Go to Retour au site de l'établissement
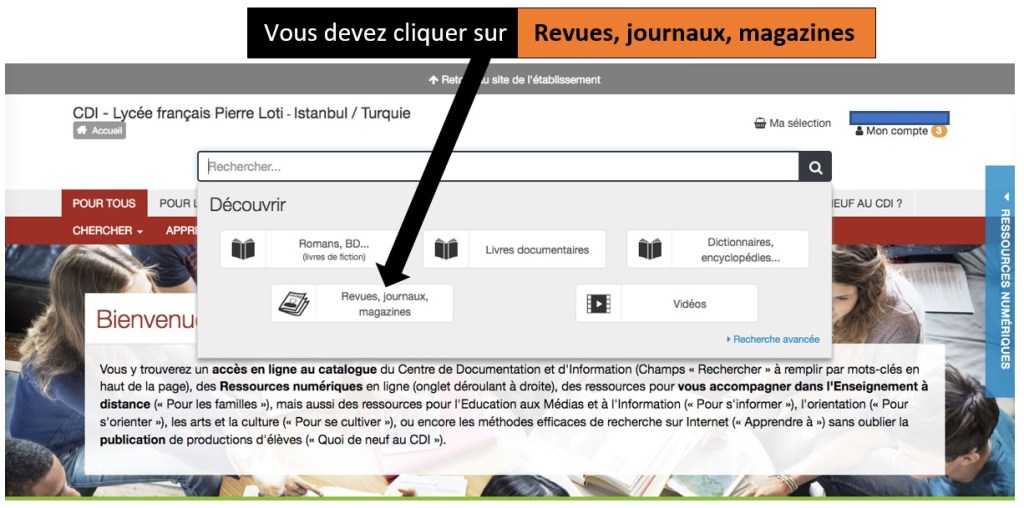1024x508 pixels. 514,79
